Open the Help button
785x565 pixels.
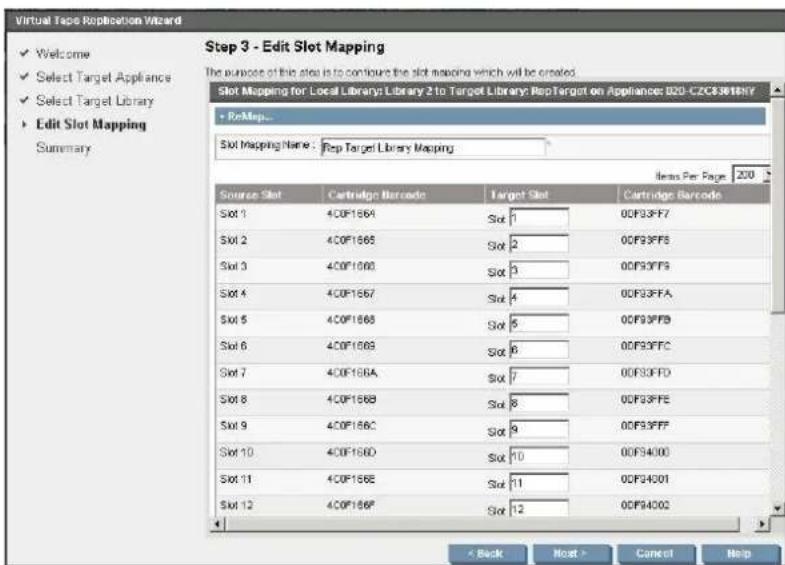click(x=740, y=553)
